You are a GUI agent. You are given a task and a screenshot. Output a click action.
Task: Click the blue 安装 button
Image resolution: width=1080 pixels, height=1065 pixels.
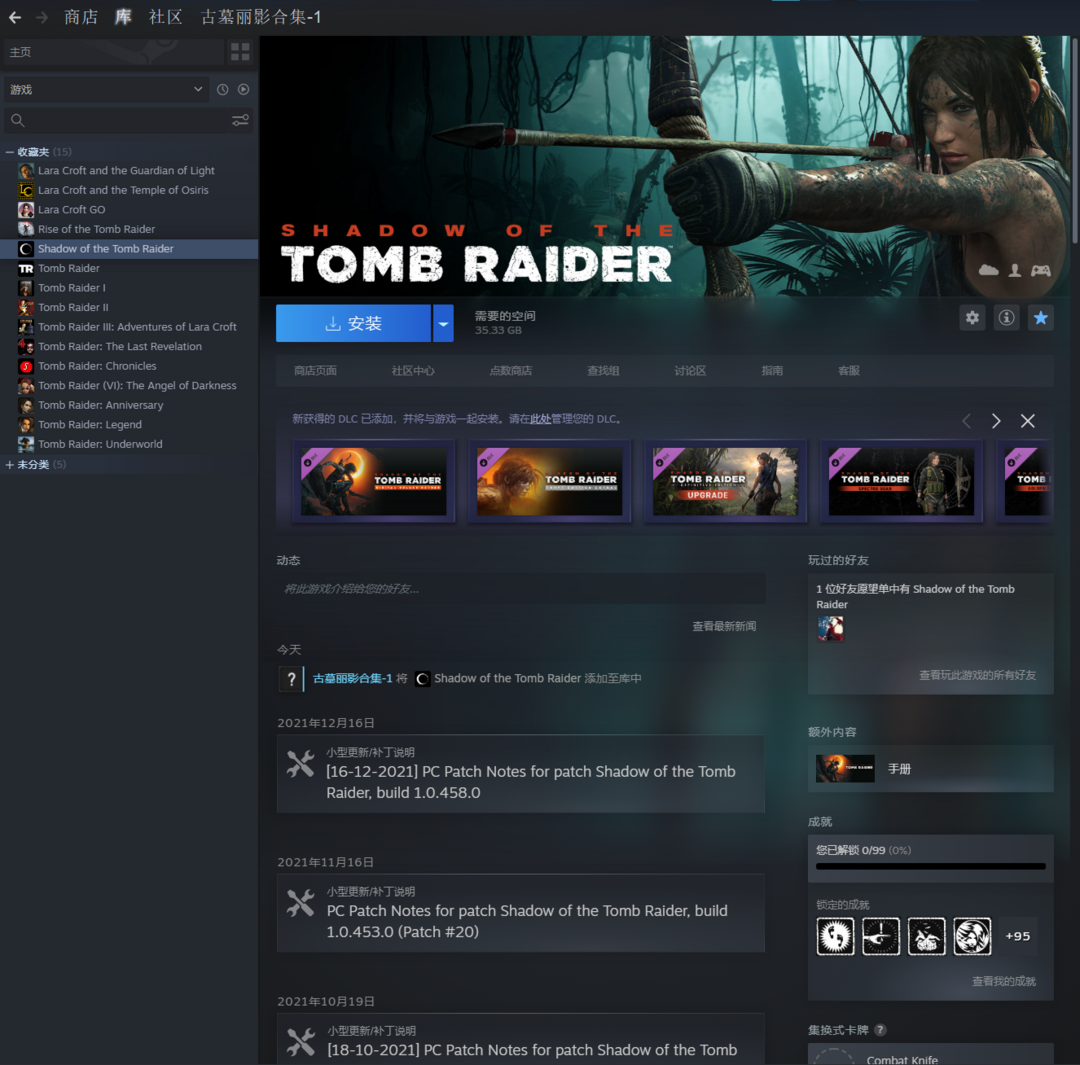click(353, 323)
